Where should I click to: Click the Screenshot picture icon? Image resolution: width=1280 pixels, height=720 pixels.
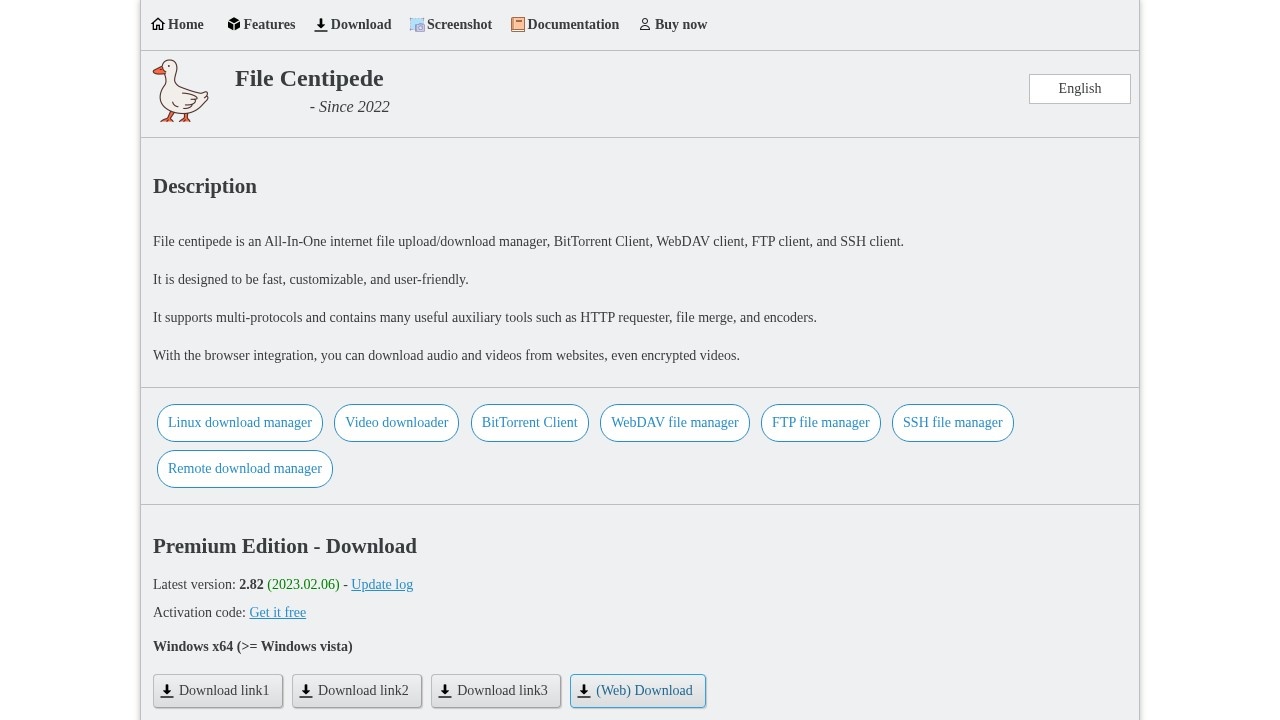click(417, 25)
